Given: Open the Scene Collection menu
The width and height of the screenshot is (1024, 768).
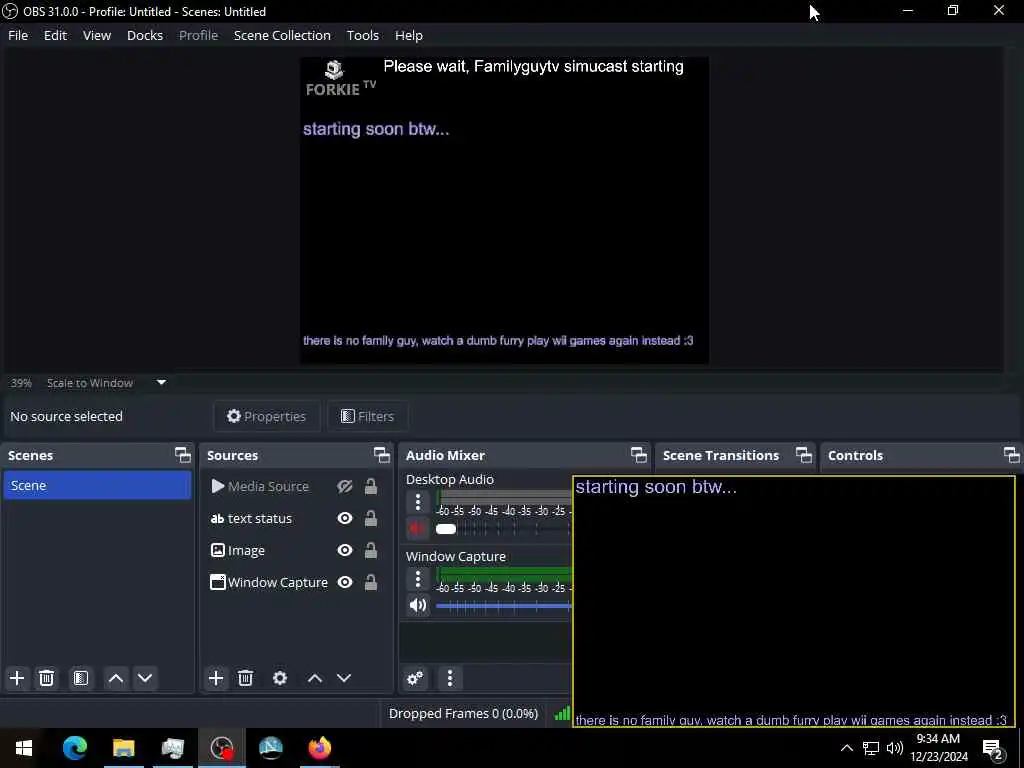Looking at the screenshot, I should pyautogui.click(x=282, y=35).
